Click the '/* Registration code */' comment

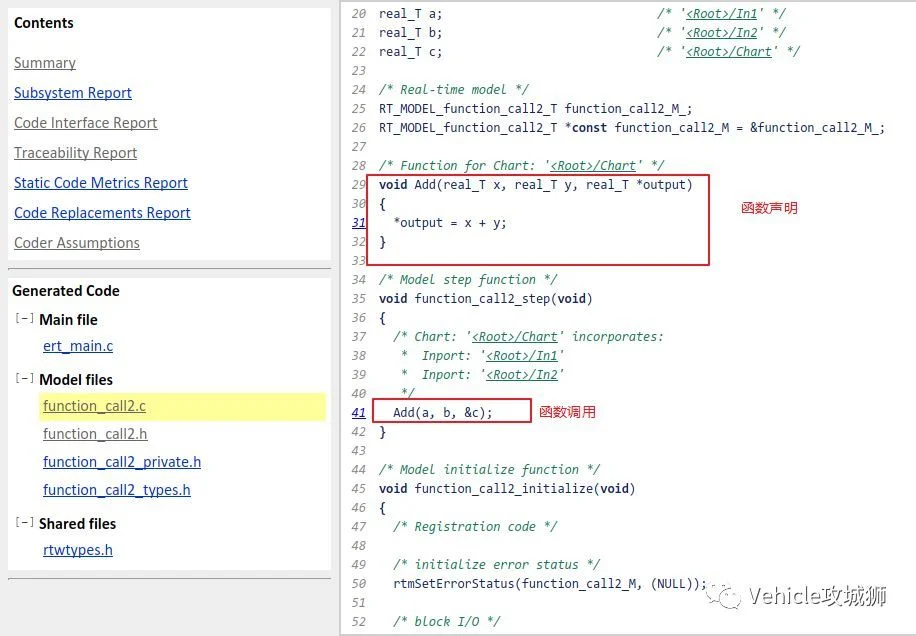click(476, 527)
